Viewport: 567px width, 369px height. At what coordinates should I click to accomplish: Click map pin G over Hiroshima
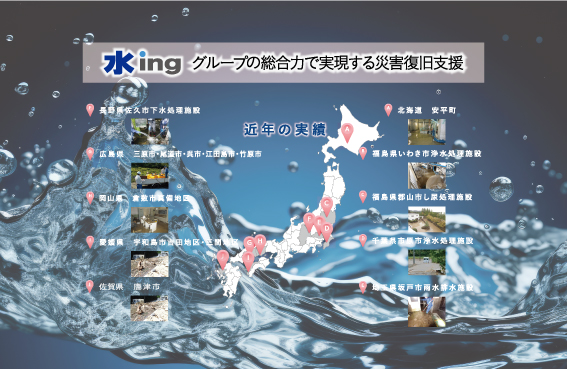point(249,245)
